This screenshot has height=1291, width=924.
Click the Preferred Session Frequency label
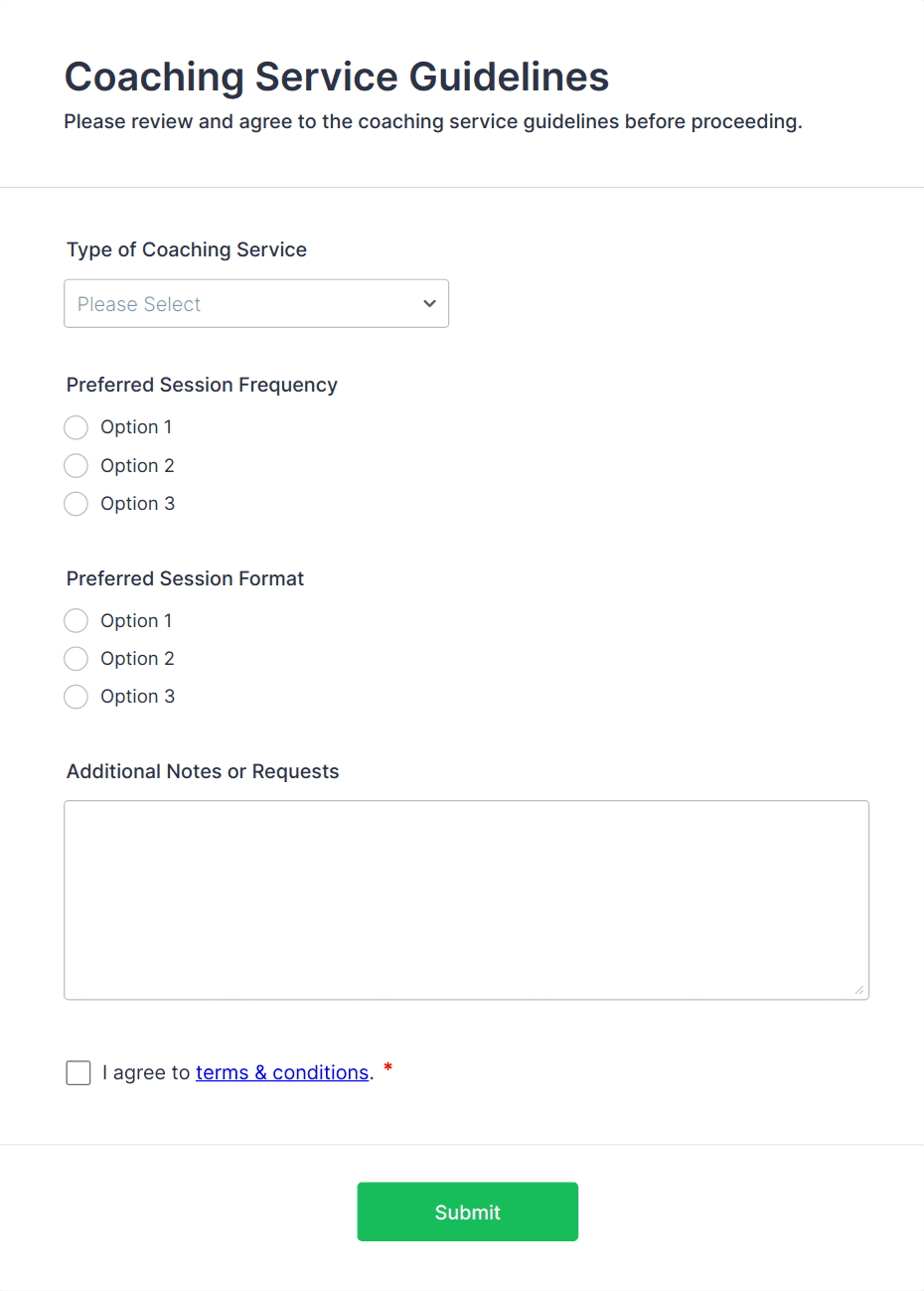[x=202, y=385]
